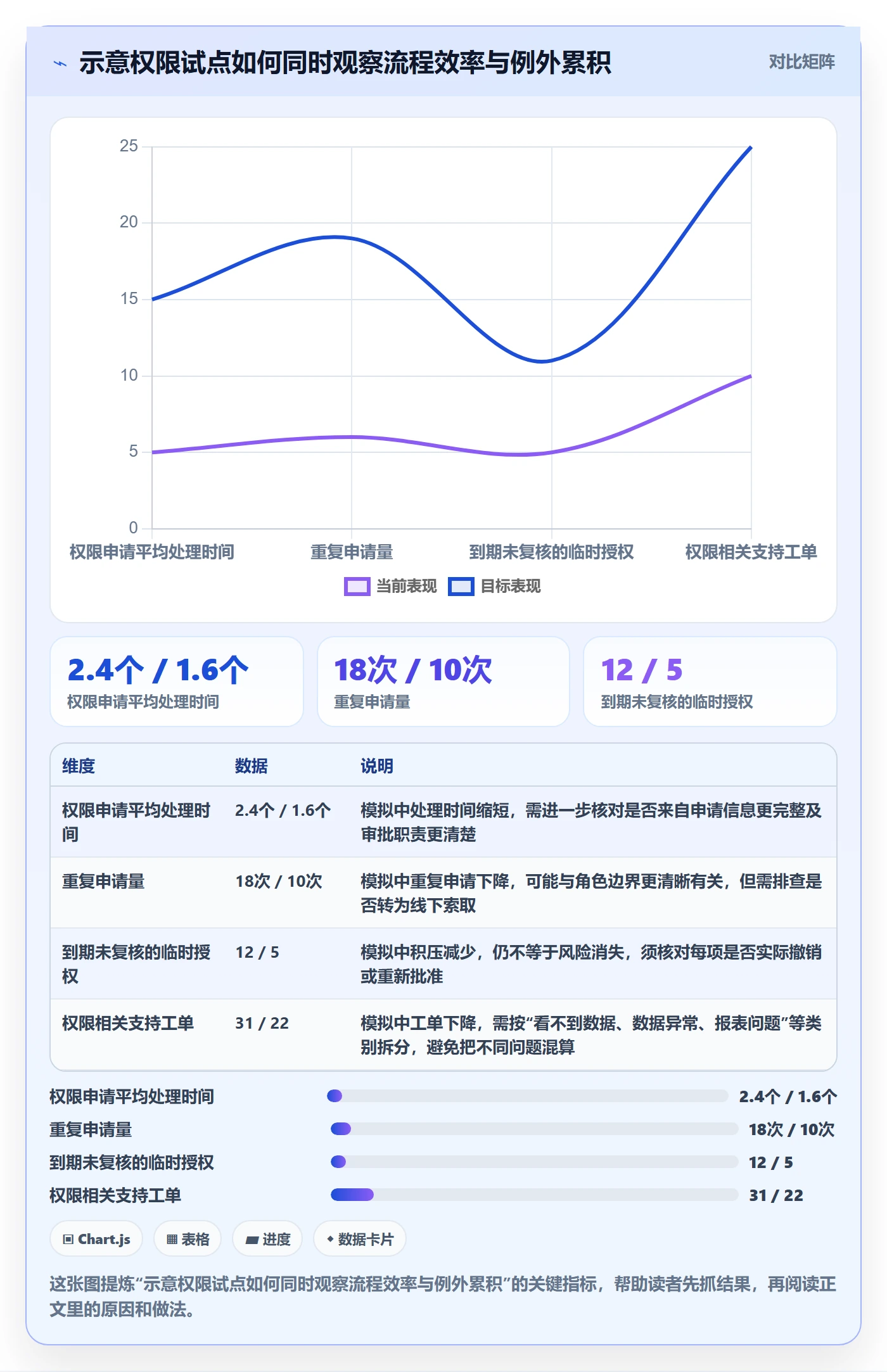887x1372 pixels.
Task: Click the 对比矩阵 label in header
Action: click(801, 62)
